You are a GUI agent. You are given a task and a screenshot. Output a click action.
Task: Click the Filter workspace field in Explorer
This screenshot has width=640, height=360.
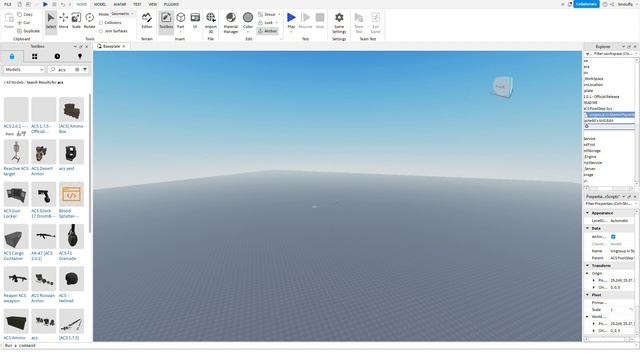(x=611, y=54)
